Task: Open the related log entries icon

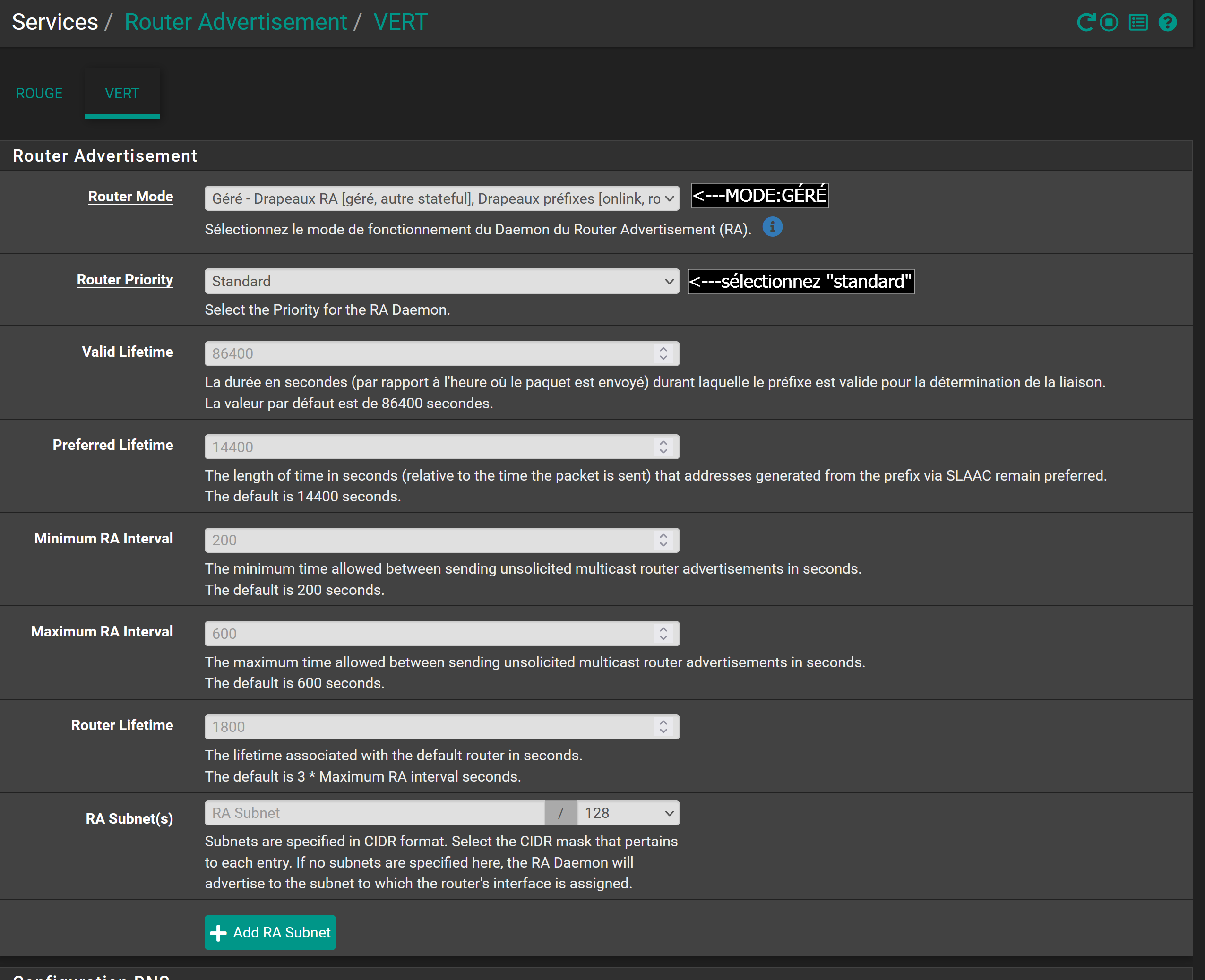Action: click(1138, 23)
